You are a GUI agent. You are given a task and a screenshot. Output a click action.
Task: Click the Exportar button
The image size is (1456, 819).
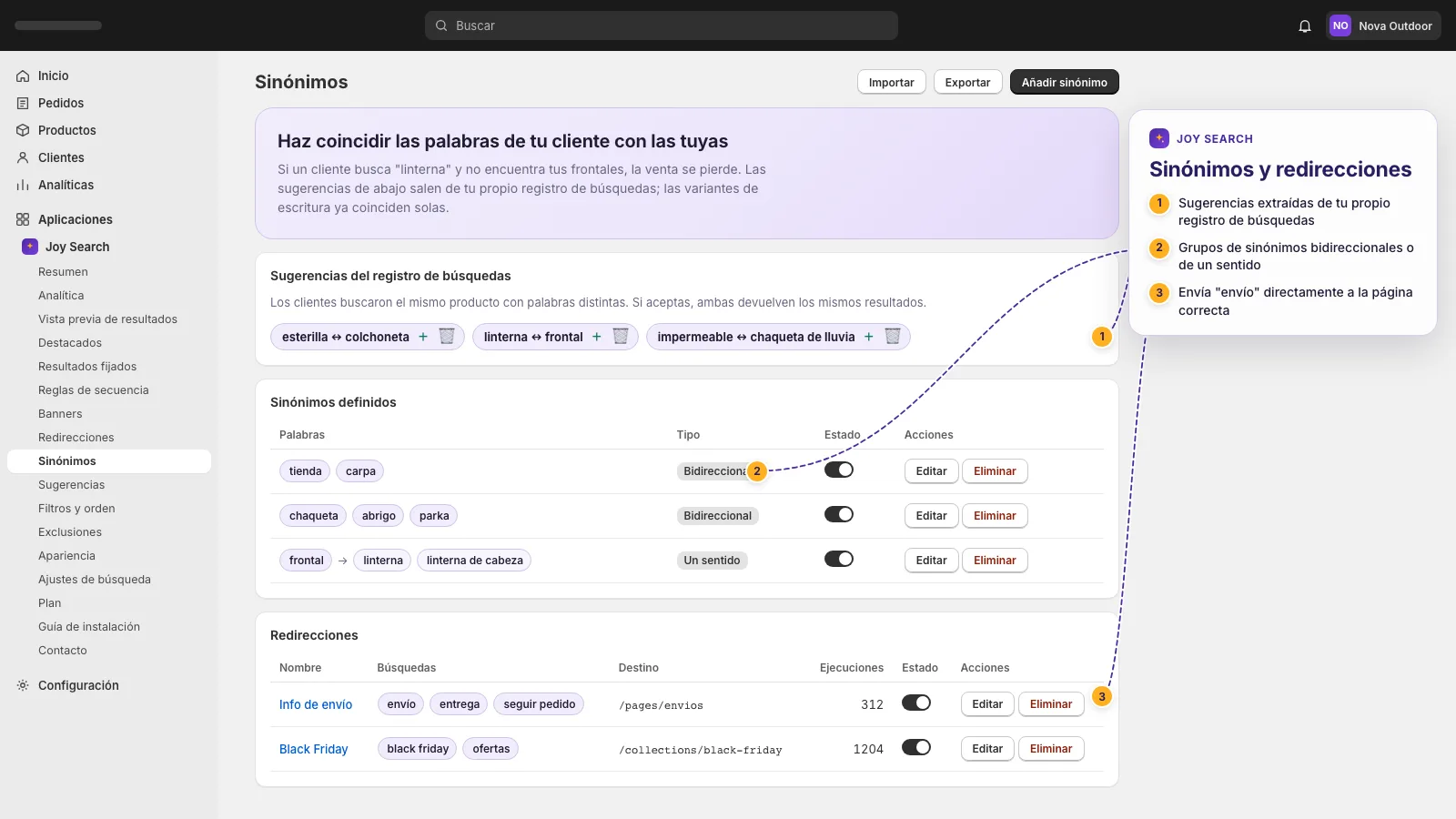pyautogui.click(x=967, y=82)
